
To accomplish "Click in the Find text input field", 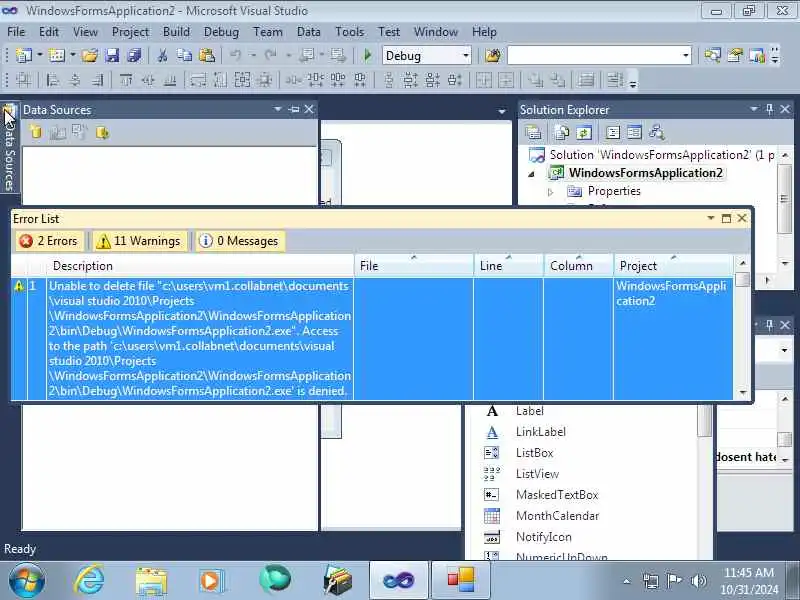I will 593,55.
